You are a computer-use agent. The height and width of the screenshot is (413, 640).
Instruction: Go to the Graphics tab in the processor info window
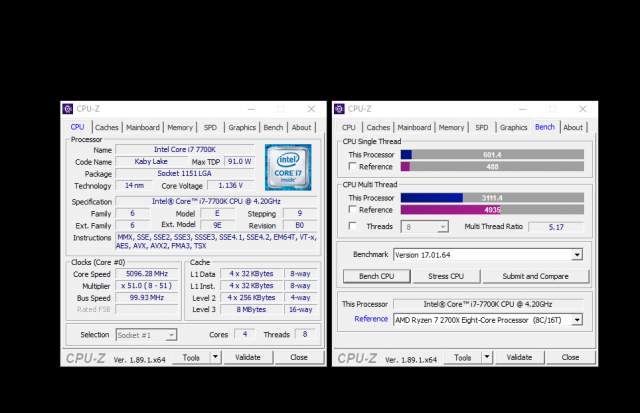click(x=242, y=128)
